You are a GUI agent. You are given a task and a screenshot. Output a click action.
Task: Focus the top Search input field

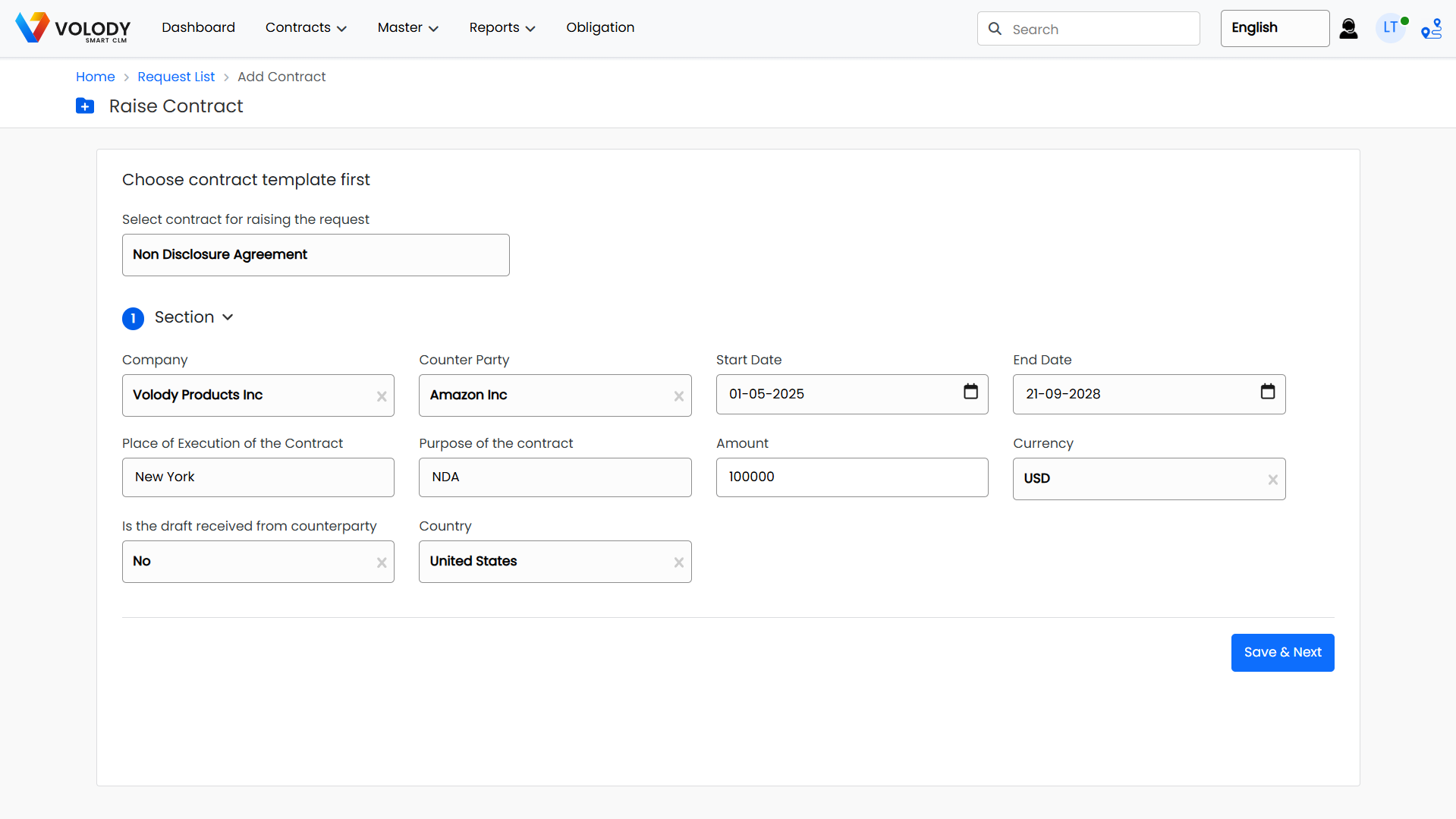pos(1089,29)
